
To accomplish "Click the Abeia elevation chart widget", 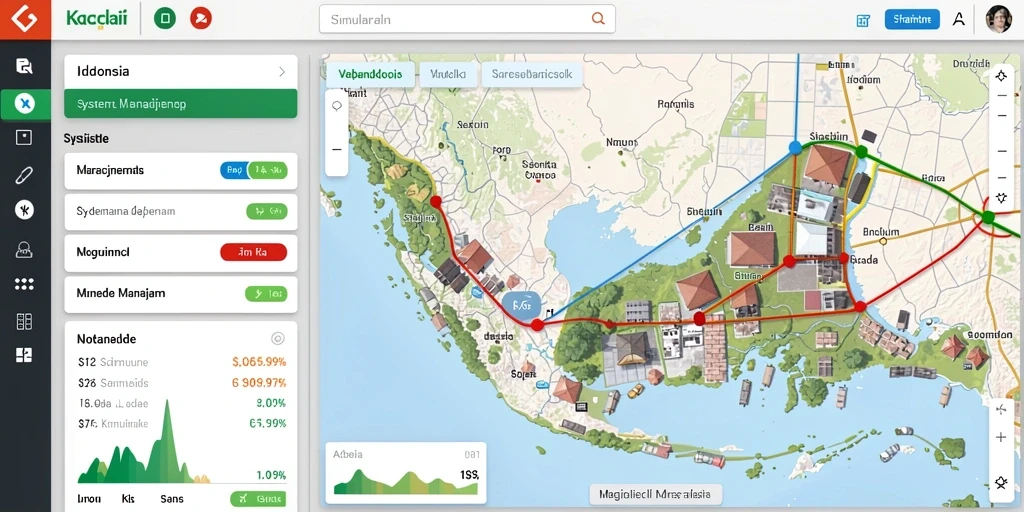I will click(x=406, y=473).
